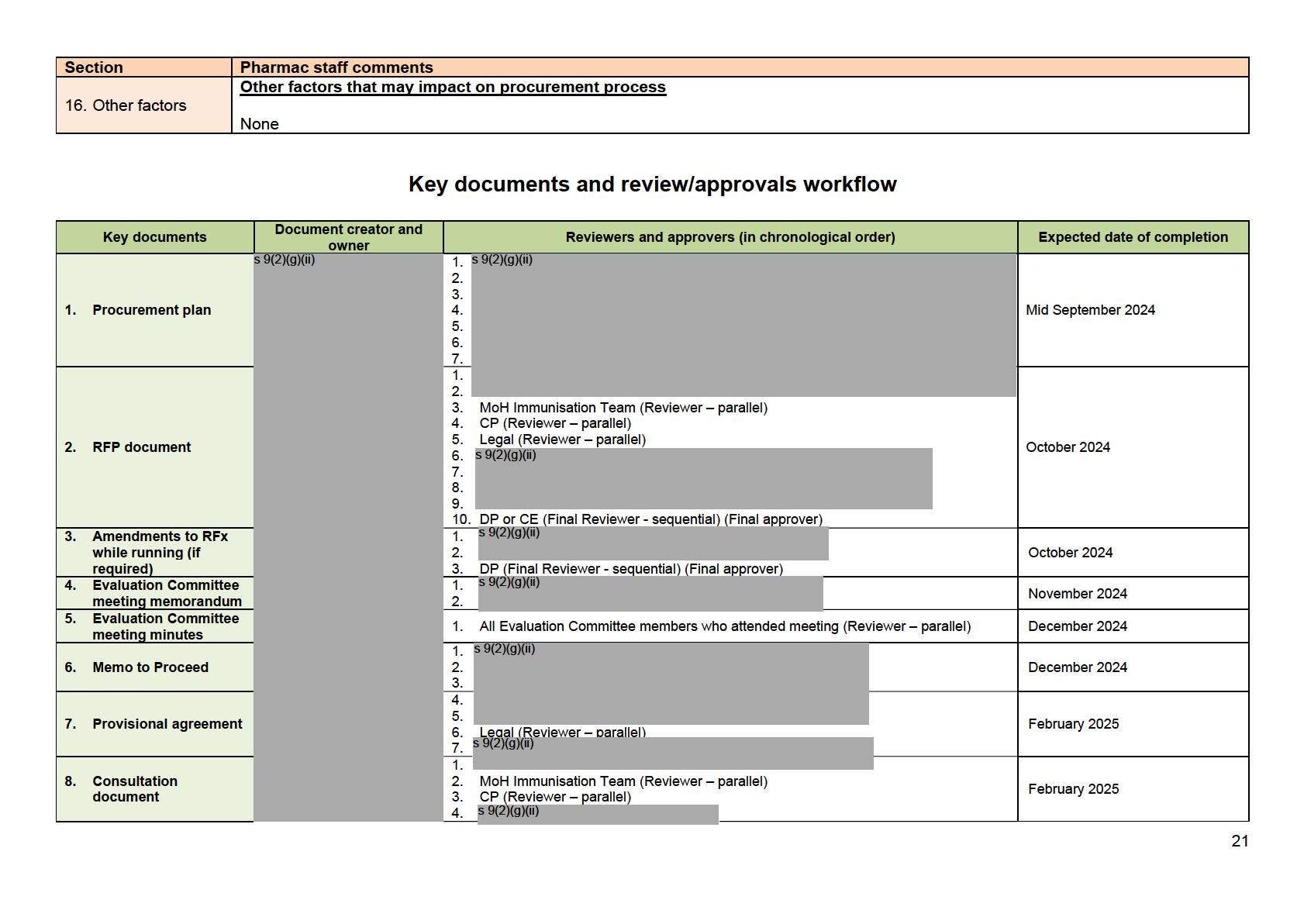Select 'Reviewers and approvers' column header
This screenshot has width=1304, height=924.
pos(730,237)
